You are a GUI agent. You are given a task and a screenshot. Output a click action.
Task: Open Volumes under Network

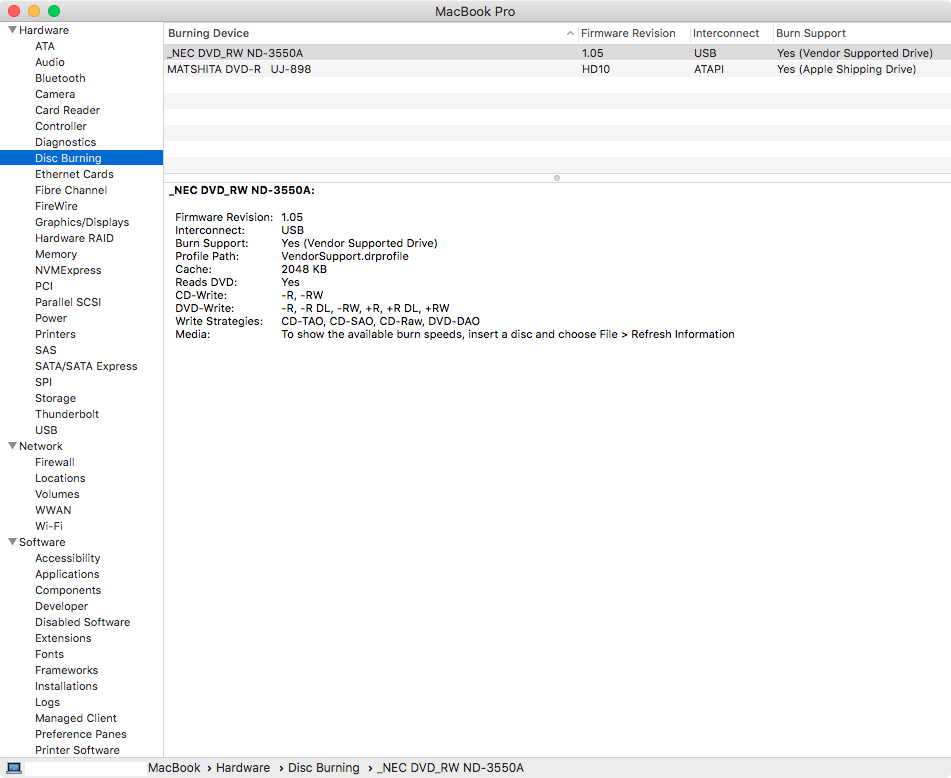click(x=57, y=494)
